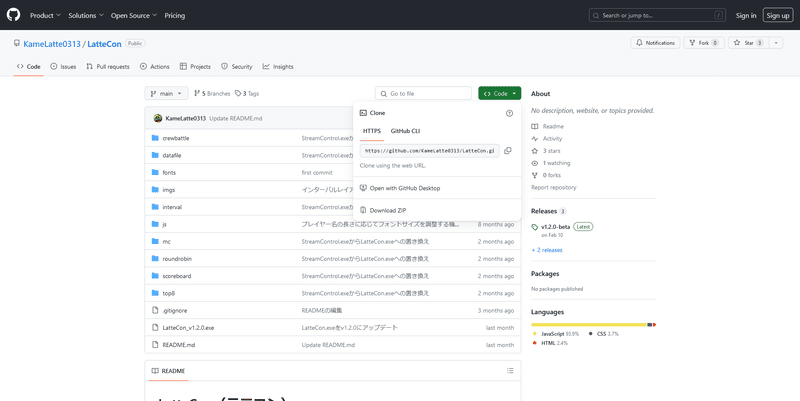Click the Sign in link
This screenshot has height=401, width=800.
[746, 15]
